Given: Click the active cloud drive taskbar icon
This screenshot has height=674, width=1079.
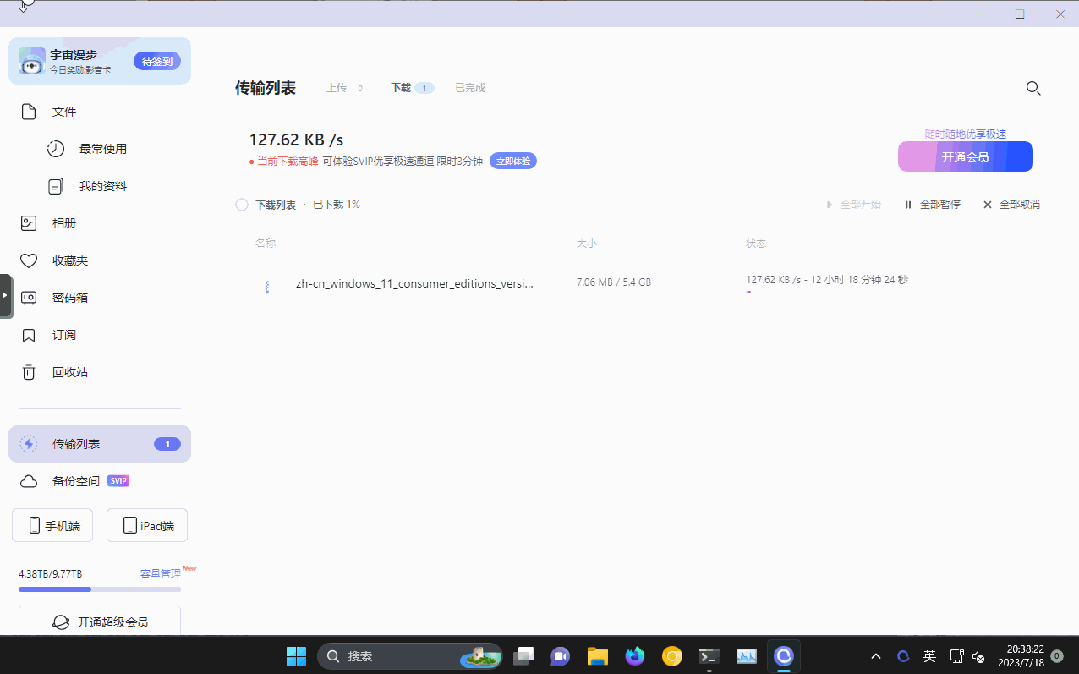Looking at the screenshot, I should 784,656.
